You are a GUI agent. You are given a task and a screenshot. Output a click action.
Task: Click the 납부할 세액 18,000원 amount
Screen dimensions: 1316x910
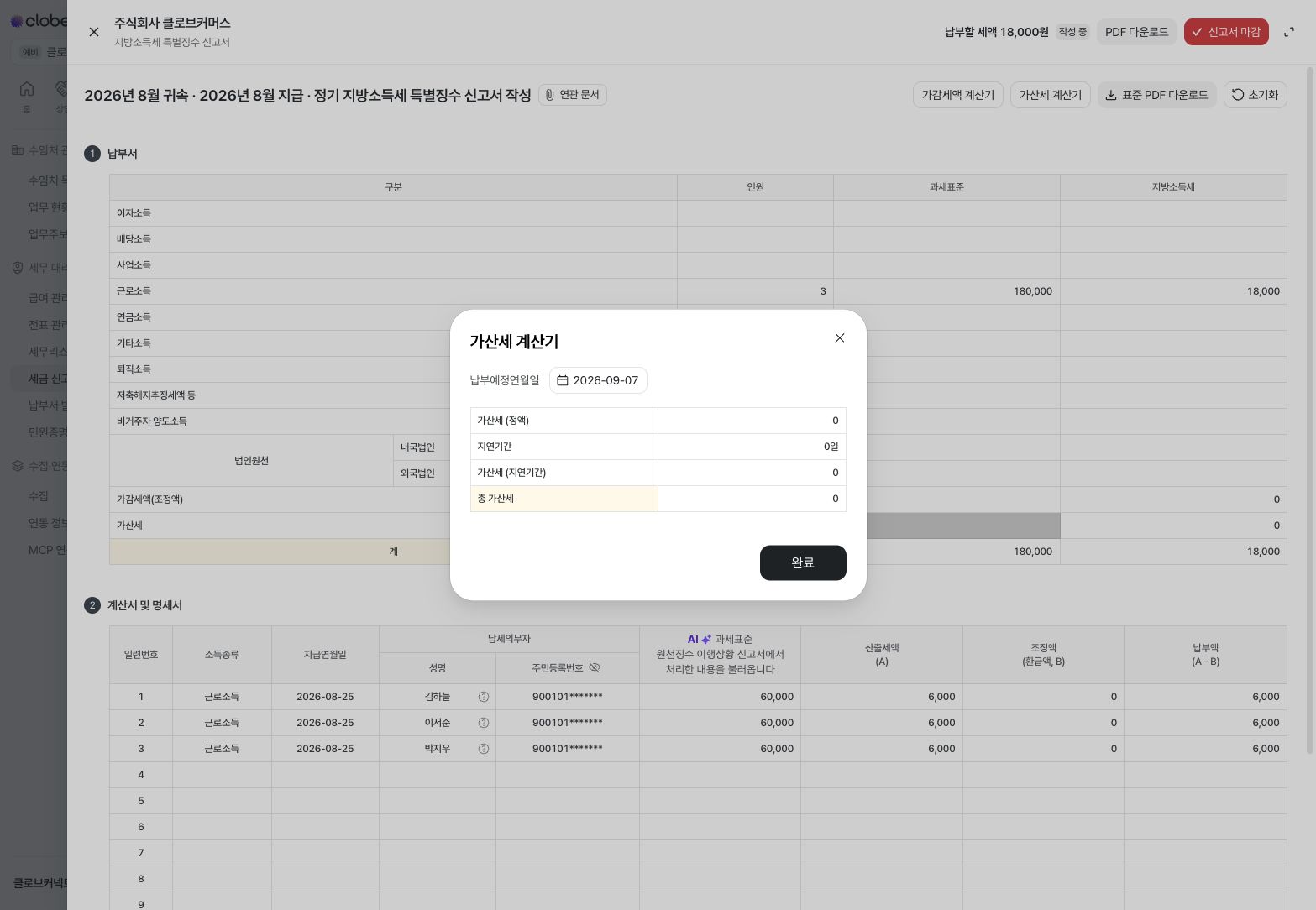tap(997, 32)
